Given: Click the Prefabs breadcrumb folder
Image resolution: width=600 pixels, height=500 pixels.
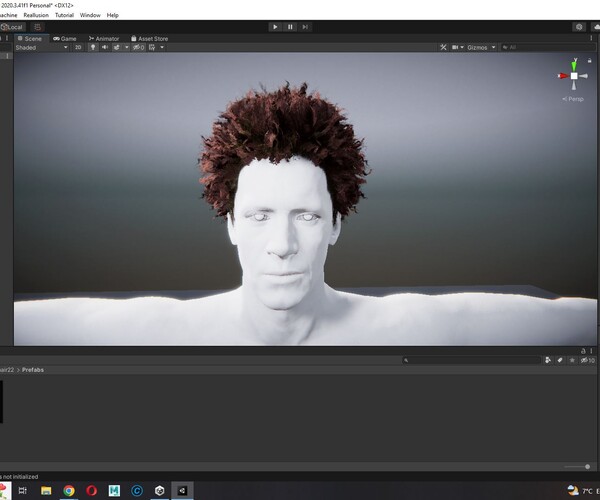Looking at the screenshot, I should point(32,370).
